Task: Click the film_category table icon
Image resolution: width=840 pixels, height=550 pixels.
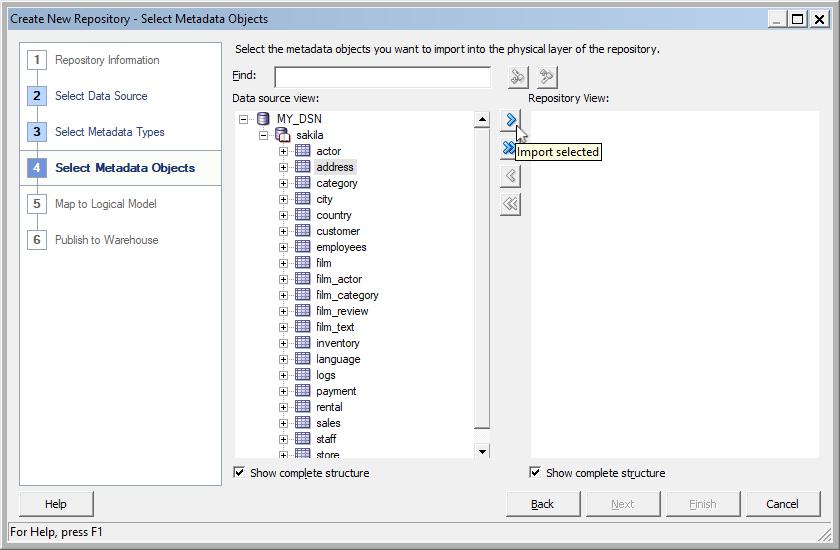Action: pos(303,295)
